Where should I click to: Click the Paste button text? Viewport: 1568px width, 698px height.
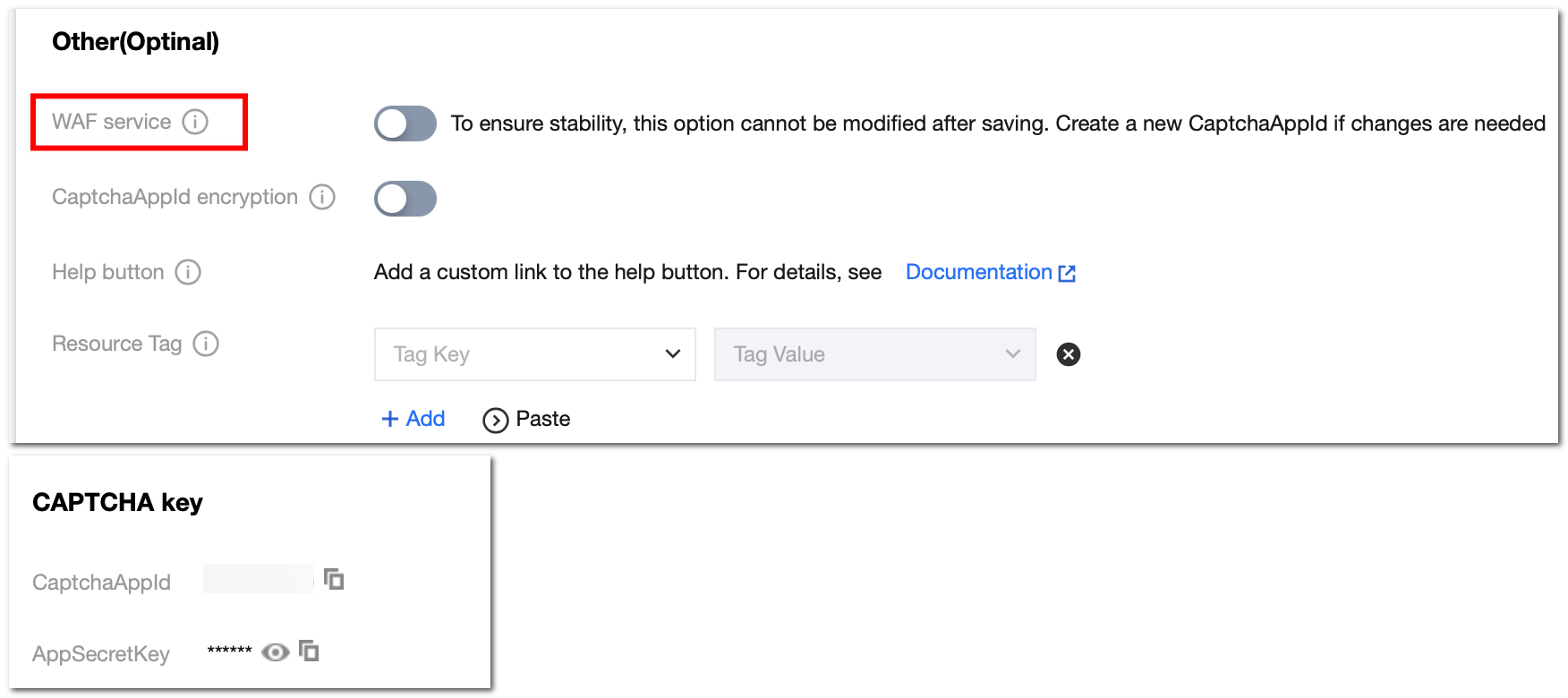pos(542,419)
